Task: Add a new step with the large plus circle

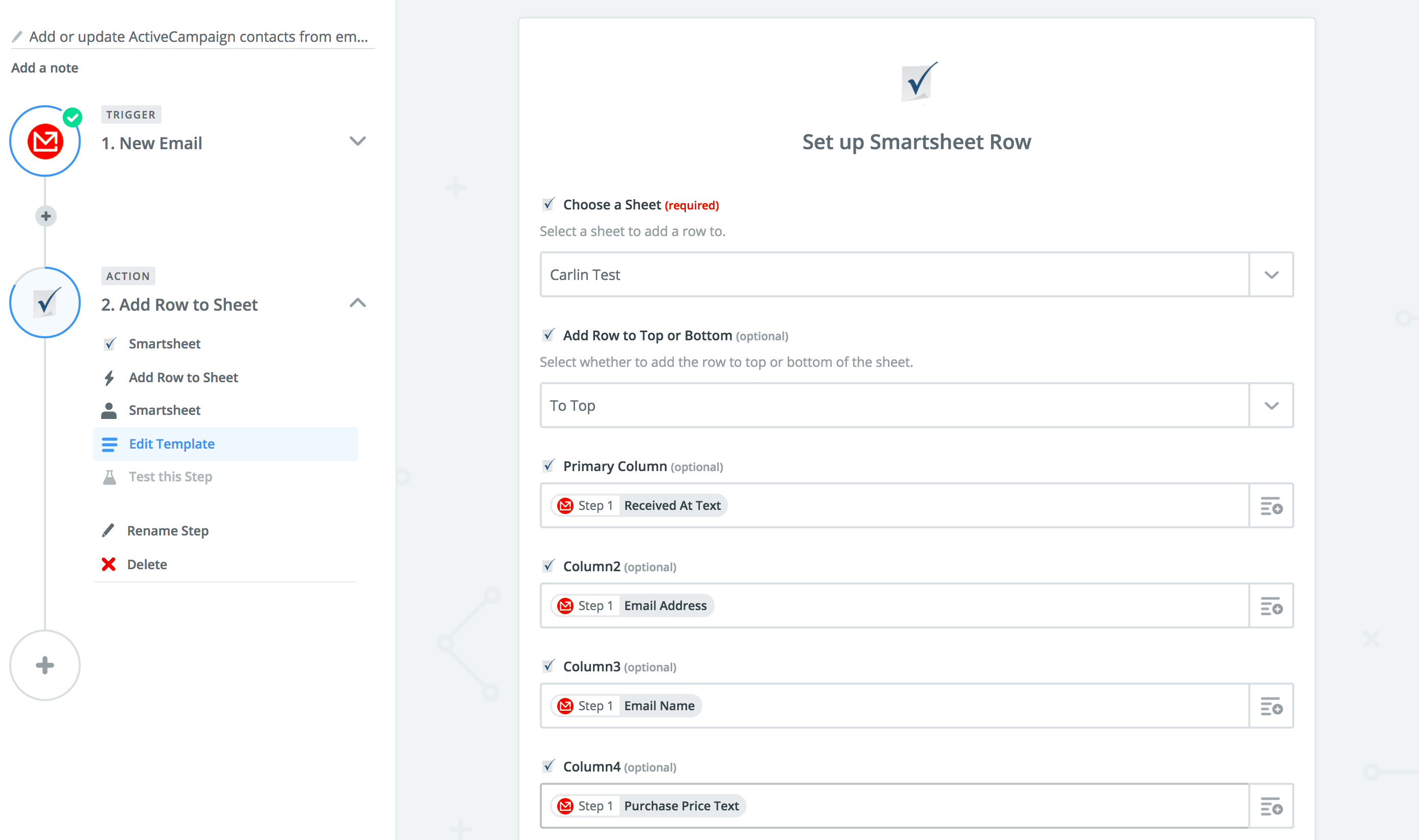Action: tap(45, 665)
